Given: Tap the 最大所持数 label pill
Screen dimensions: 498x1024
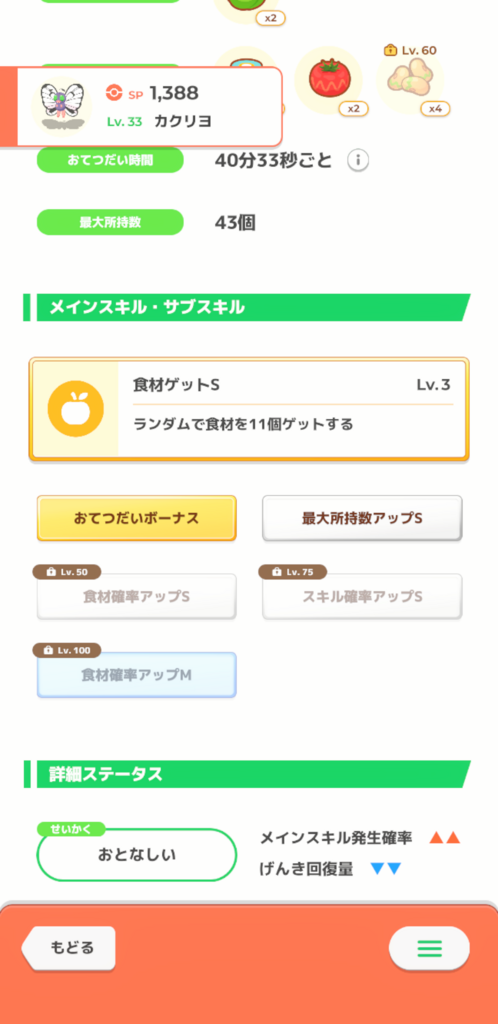Looking at the screenshot, I should pyautogui.click(x=110, y=222).
